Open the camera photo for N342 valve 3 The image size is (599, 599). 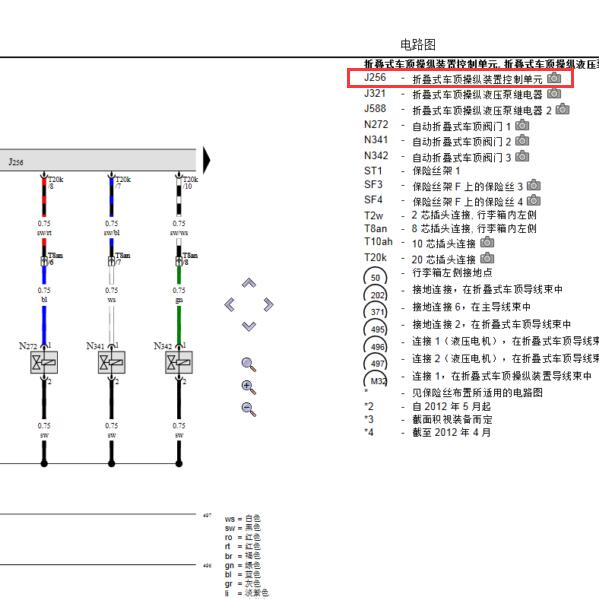click(x=522, y=156)
